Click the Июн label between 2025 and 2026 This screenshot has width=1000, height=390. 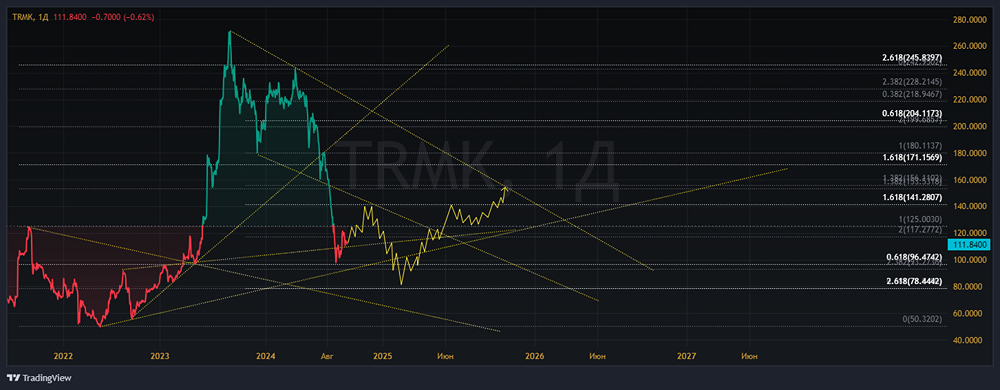[446, 356]
